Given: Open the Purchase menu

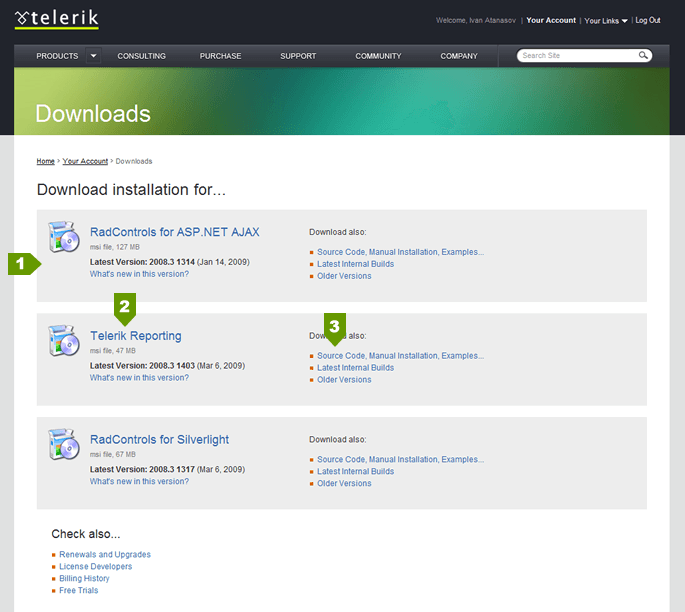Looking at the screenshot, I should (x=220, y=56).
